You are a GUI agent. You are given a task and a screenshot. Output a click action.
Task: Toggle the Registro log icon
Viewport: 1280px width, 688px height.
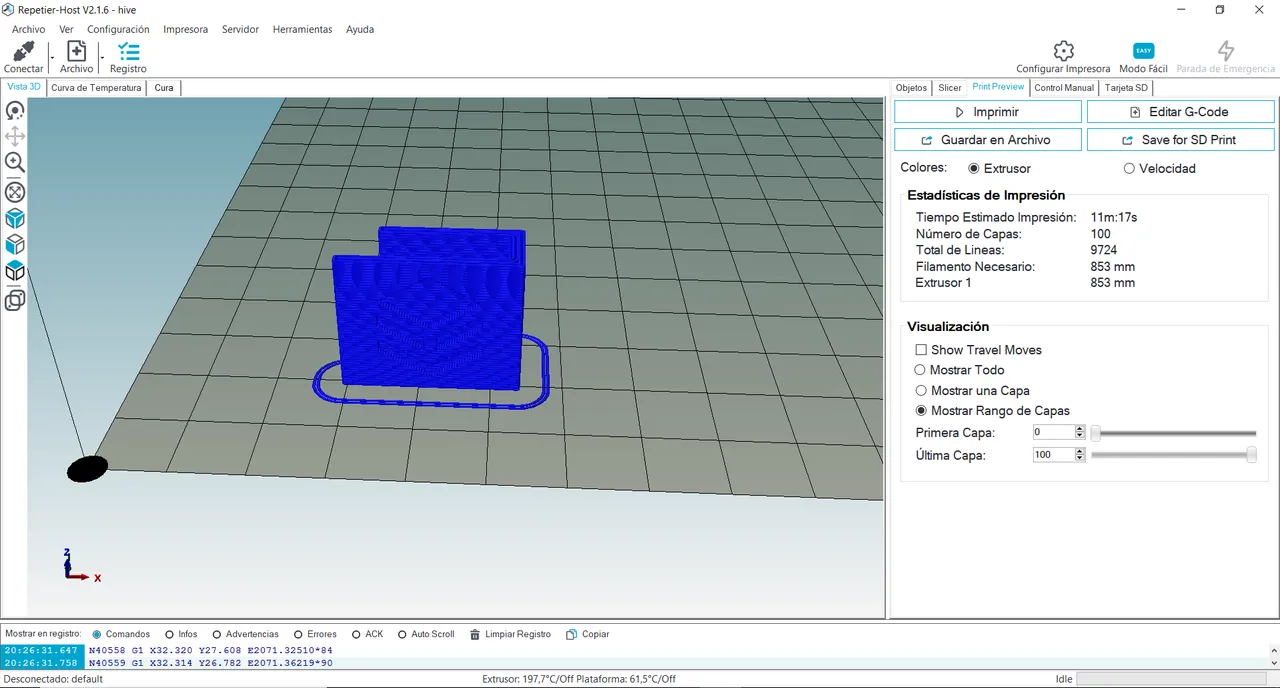click(x=128, y=51)
